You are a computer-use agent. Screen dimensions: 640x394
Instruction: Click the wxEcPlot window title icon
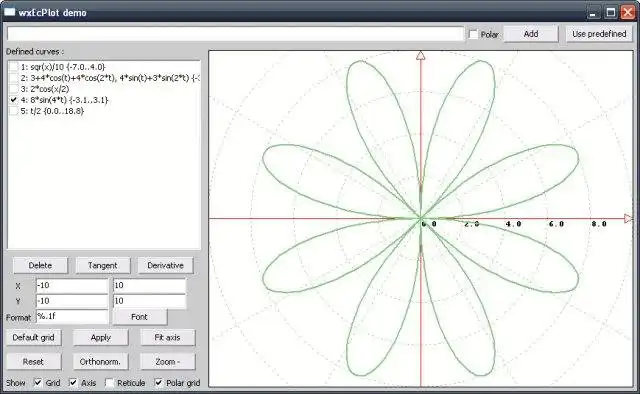(x=9, y=12)
